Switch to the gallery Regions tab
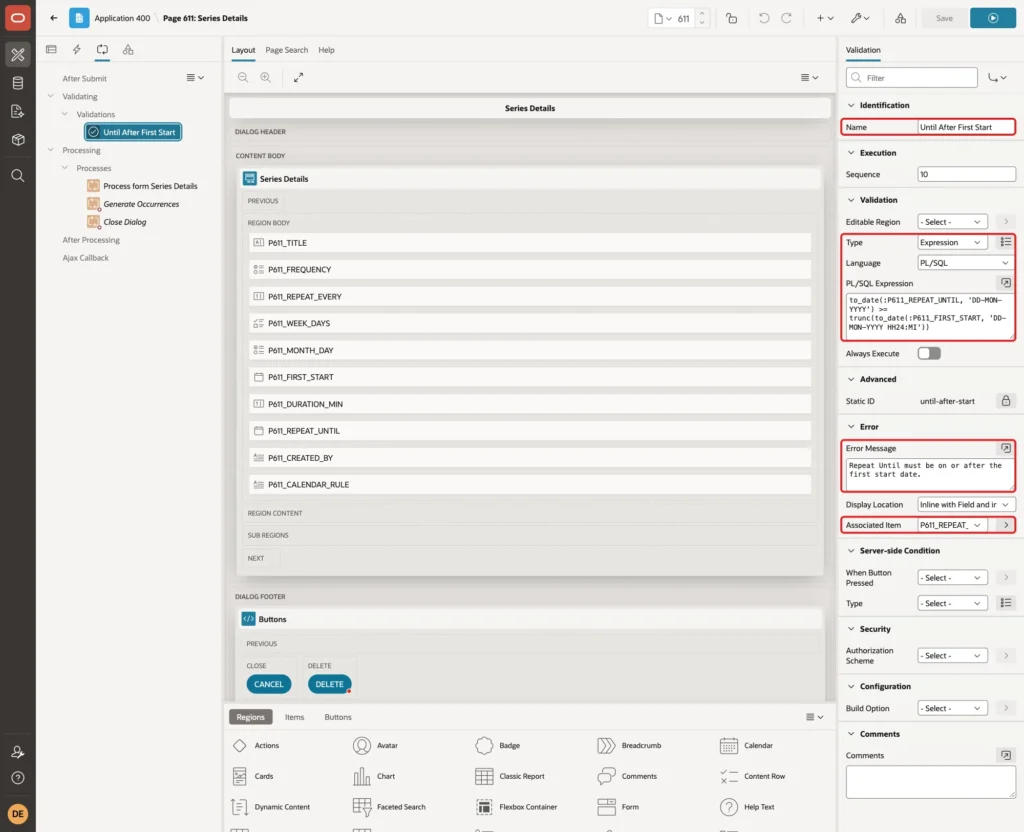Viewport: 1024px width, 832px height. 251,717
